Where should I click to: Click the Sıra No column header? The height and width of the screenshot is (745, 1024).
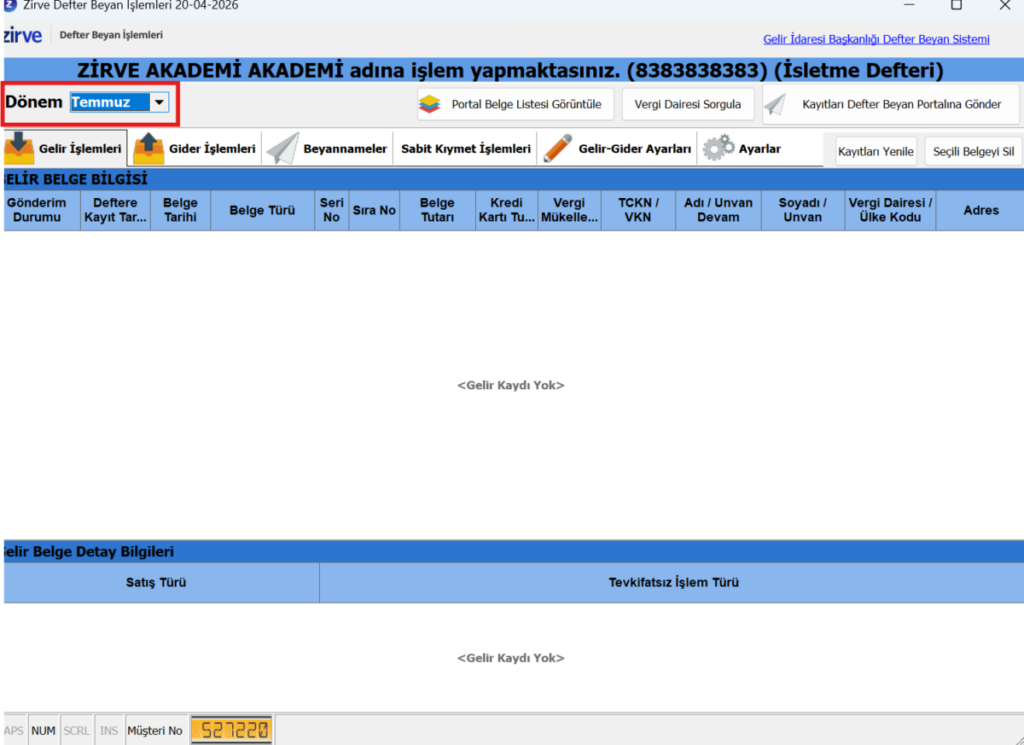[x=374, y=210]
